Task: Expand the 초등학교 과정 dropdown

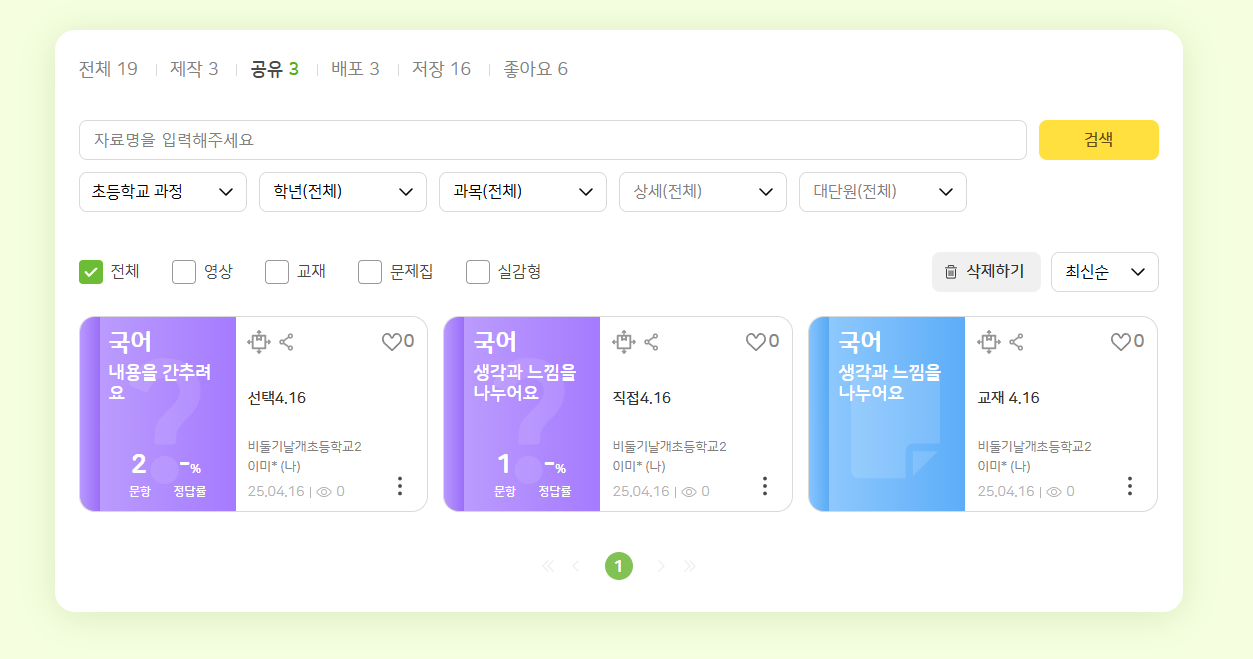Action: point(163,192)
